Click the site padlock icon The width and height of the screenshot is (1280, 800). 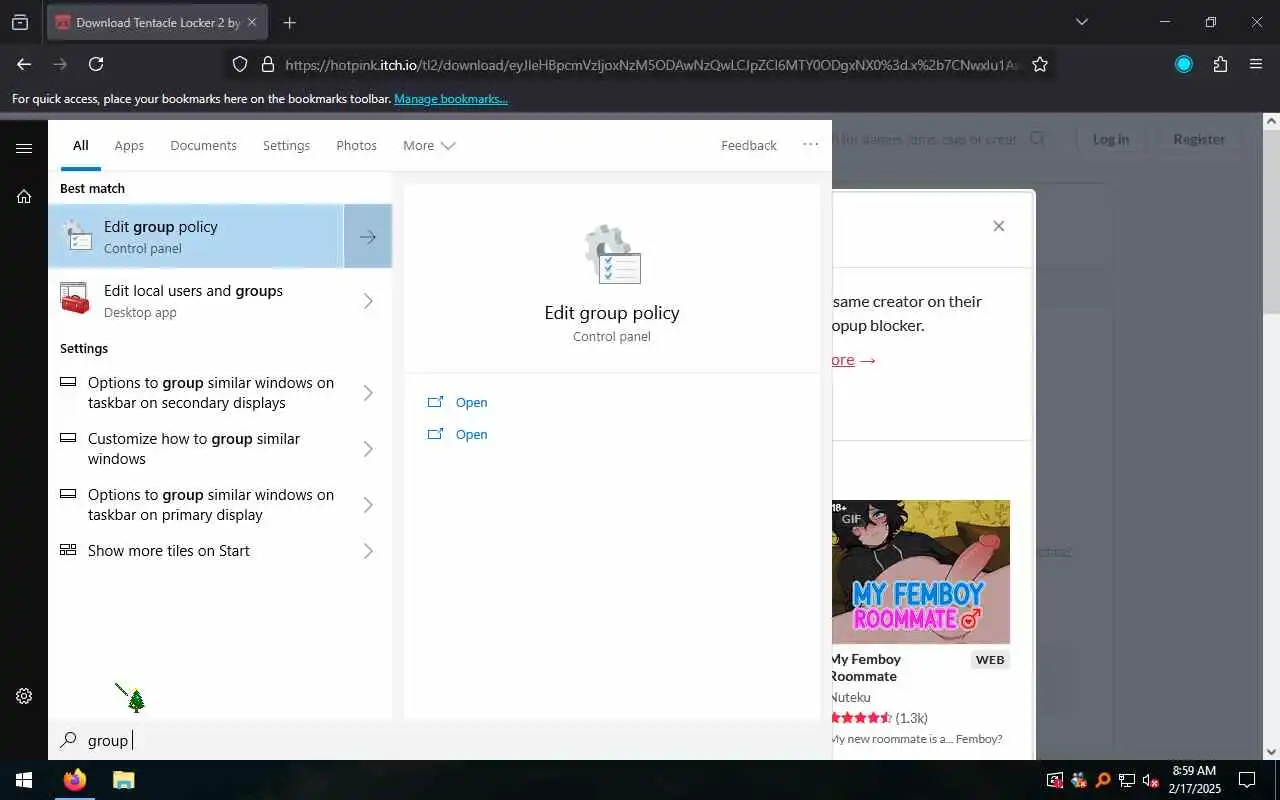tap(267, 64)
